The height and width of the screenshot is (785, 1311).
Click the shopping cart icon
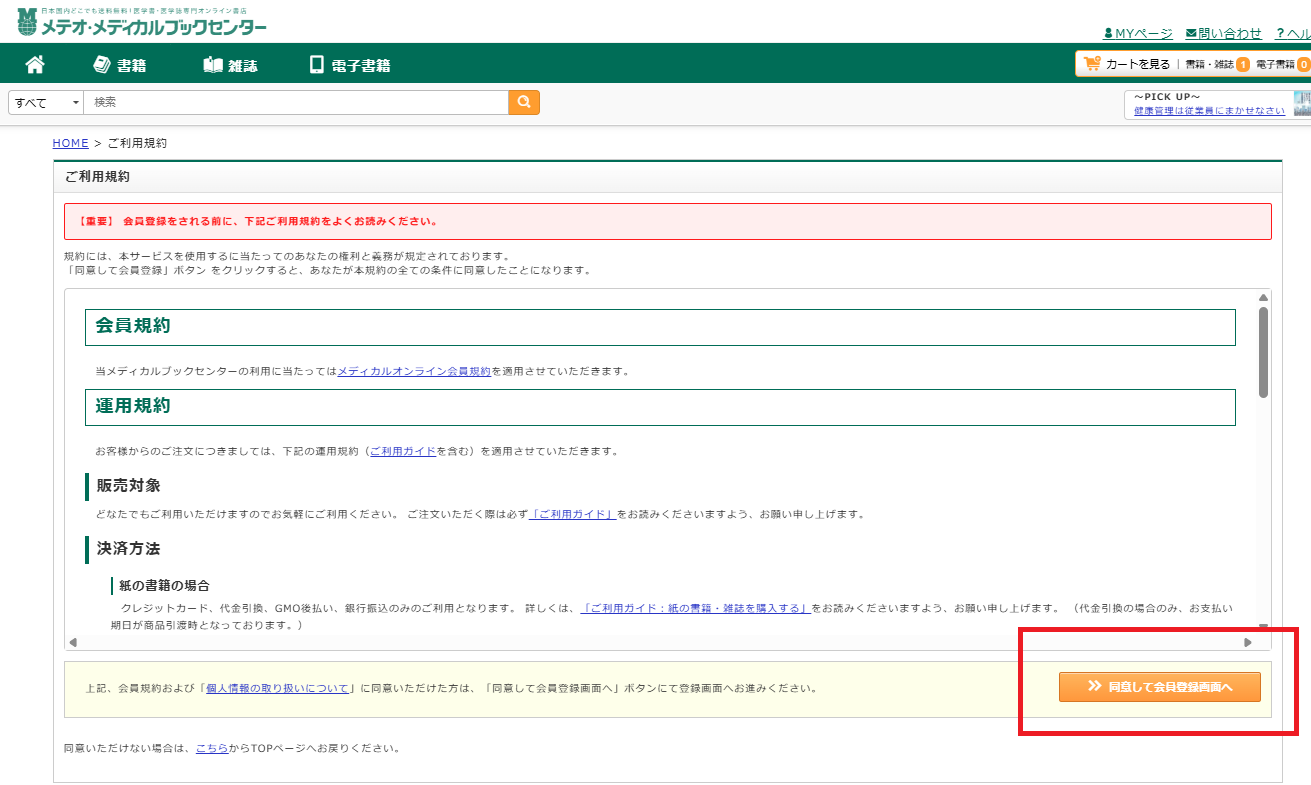(x=1092, y=64)
